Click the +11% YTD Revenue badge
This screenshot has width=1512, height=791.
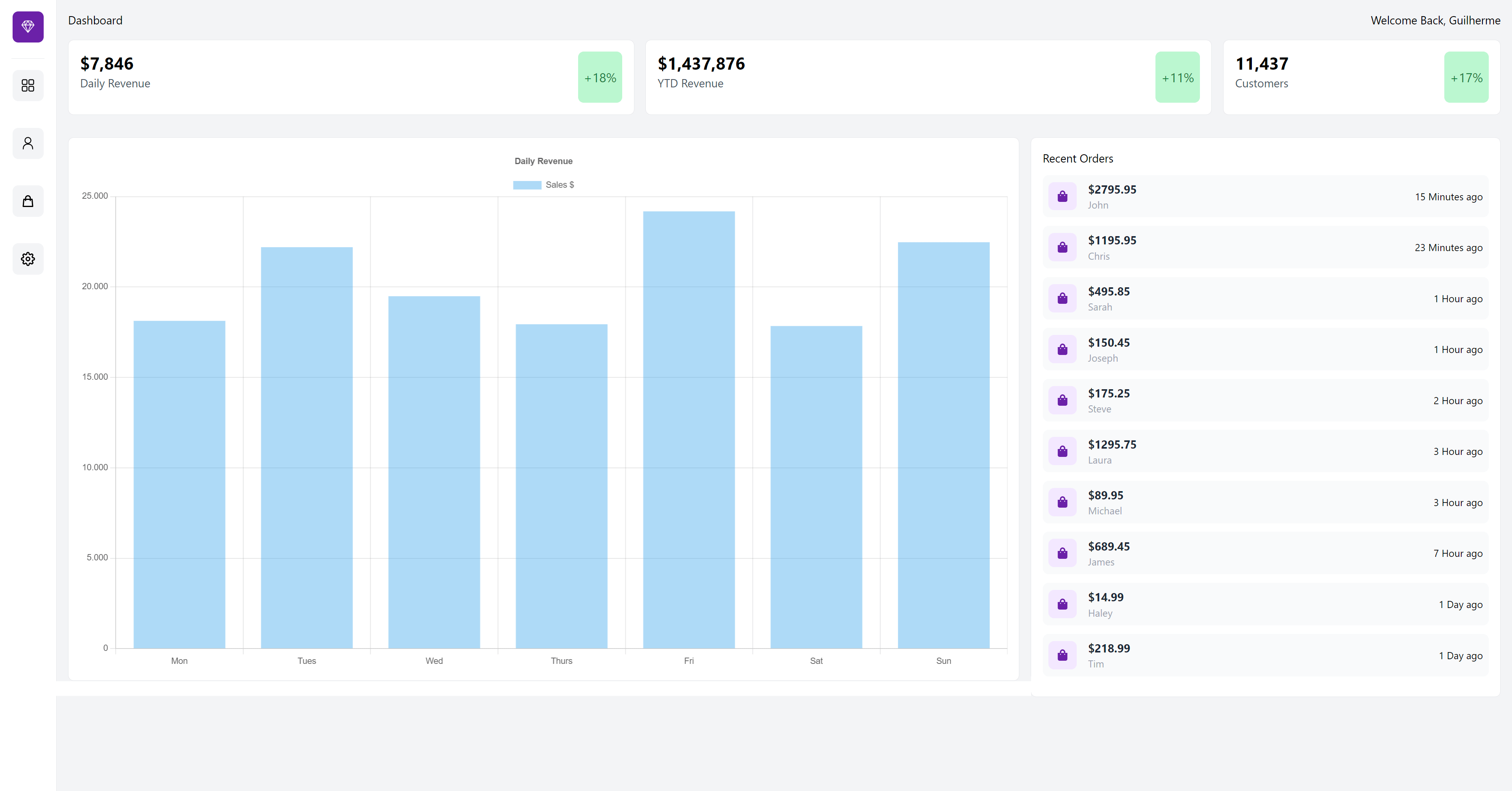click(x=1177, y=78)
